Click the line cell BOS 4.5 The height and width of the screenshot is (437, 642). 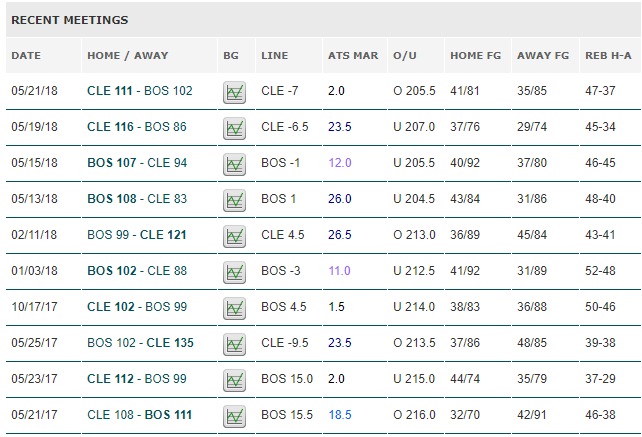point(284,307)
